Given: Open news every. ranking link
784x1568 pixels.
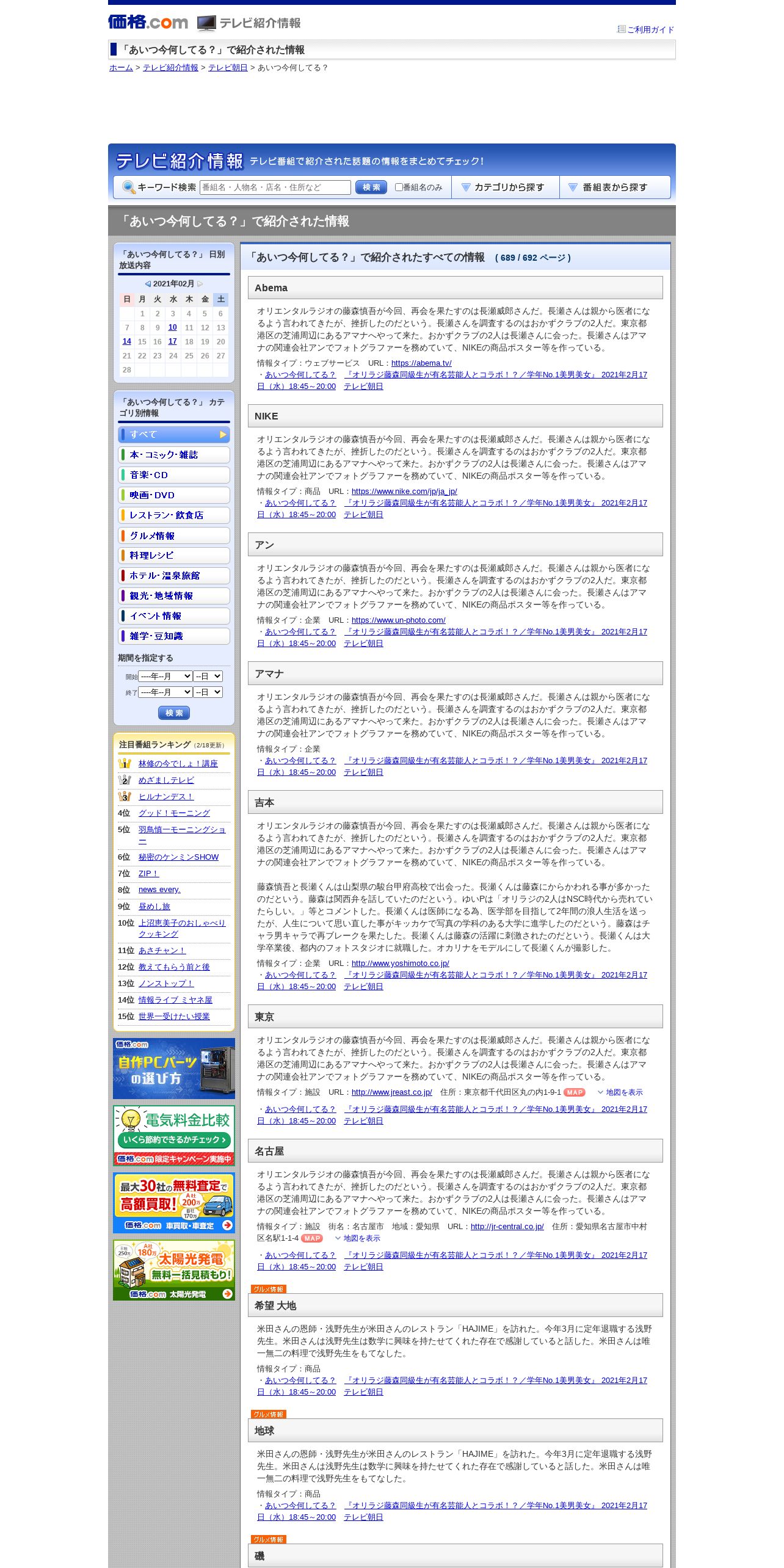Looking at the screenshot, I should click(159, 889).
